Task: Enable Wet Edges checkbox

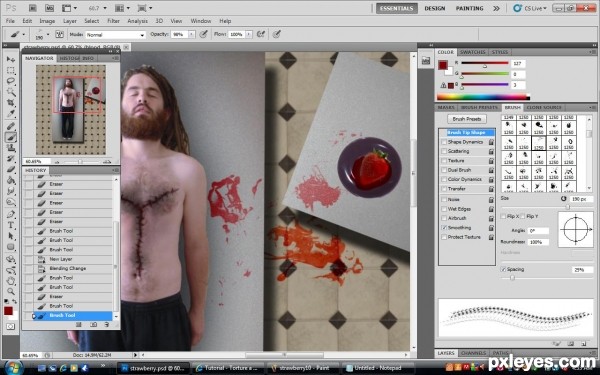Action: click(x=444, y=209)
